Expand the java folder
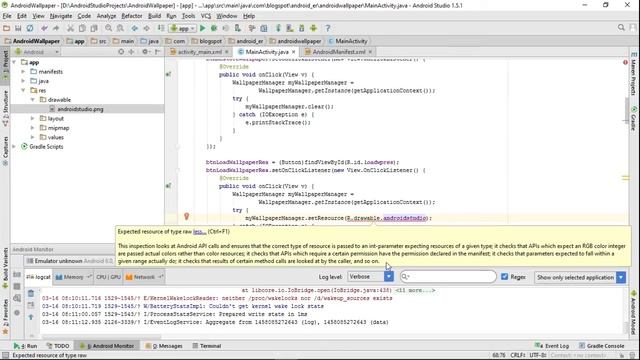Screen dimensions: 640x360 pyautogui.click(x=23, y=81)
